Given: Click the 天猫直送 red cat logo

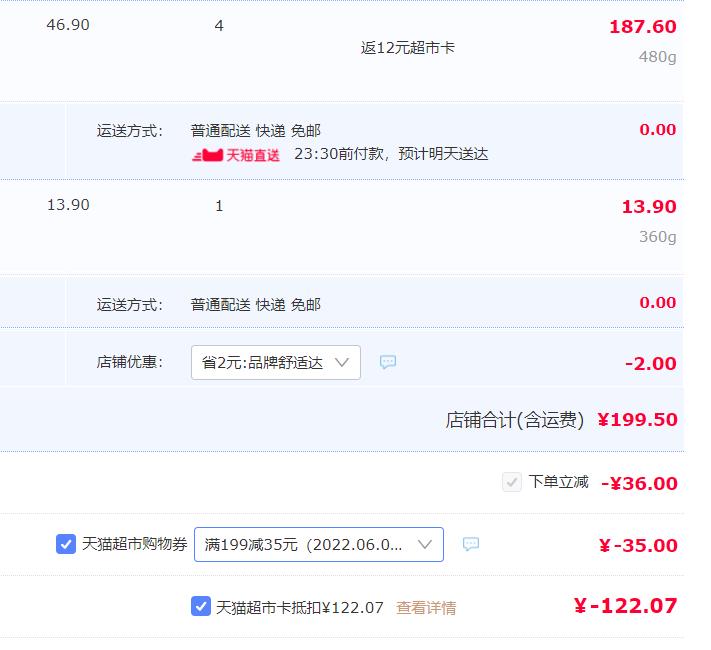Looking at the screenshot, I should (208, 155).
